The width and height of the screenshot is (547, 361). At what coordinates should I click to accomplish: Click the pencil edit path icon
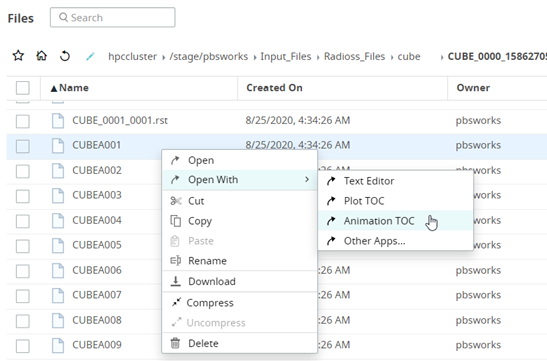[90, 56]
